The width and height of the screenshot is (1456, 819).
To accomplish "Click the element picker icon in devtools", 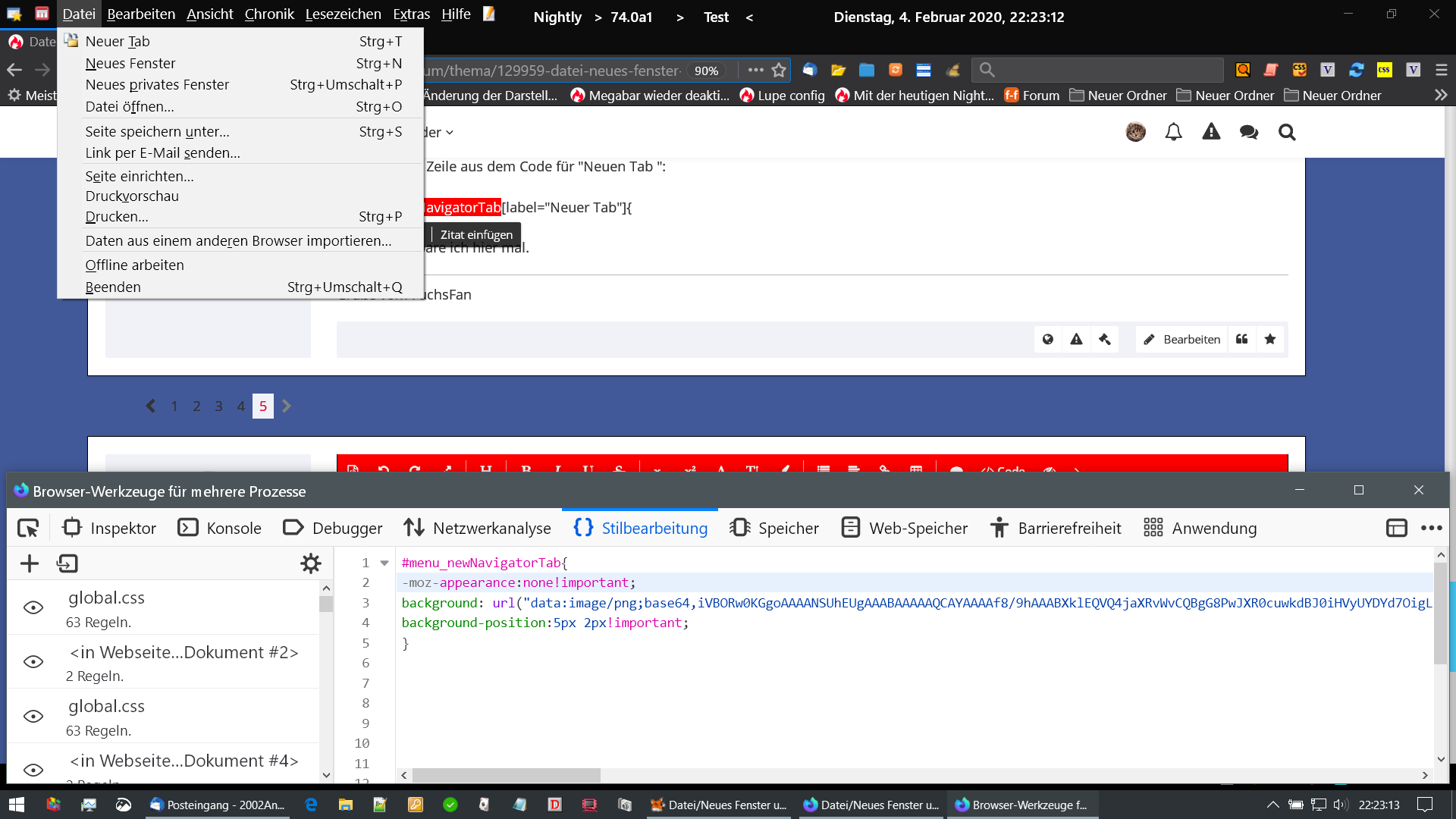I will [28, 528].
